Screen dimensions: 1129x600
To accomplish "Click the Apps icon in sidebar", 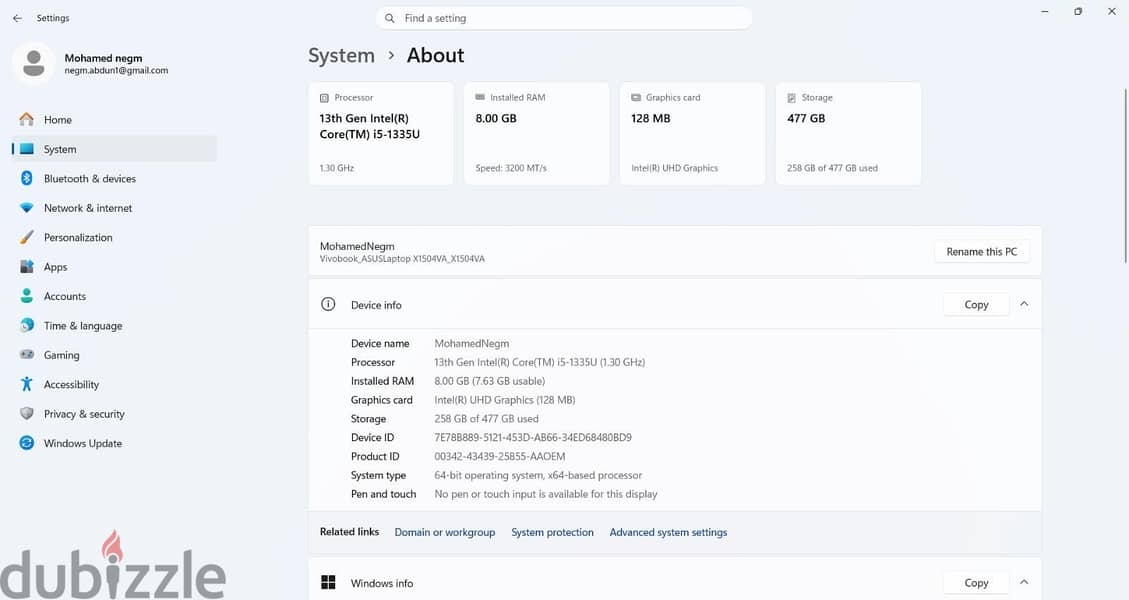I will (27, 267).
